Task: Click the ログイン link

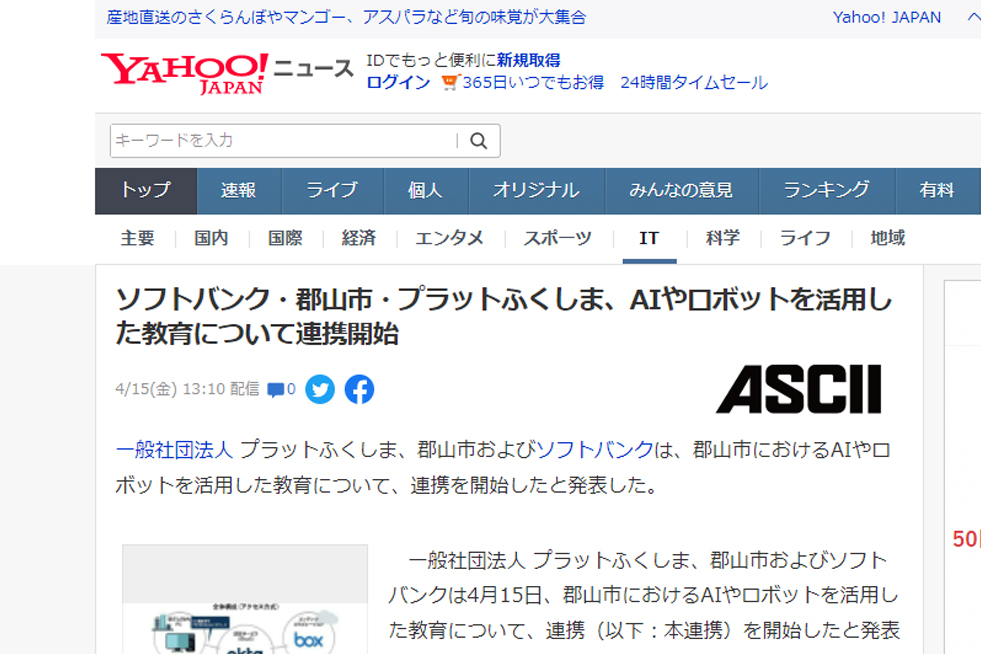Action: pyautogui.click(x=399, y=83)
